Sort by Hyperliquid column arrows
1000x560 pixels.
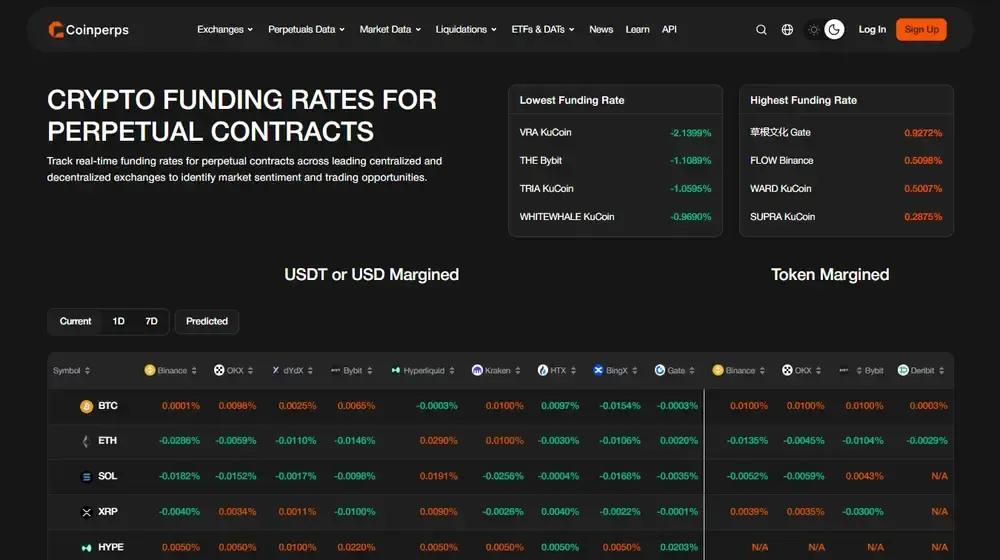click(452, 371)
